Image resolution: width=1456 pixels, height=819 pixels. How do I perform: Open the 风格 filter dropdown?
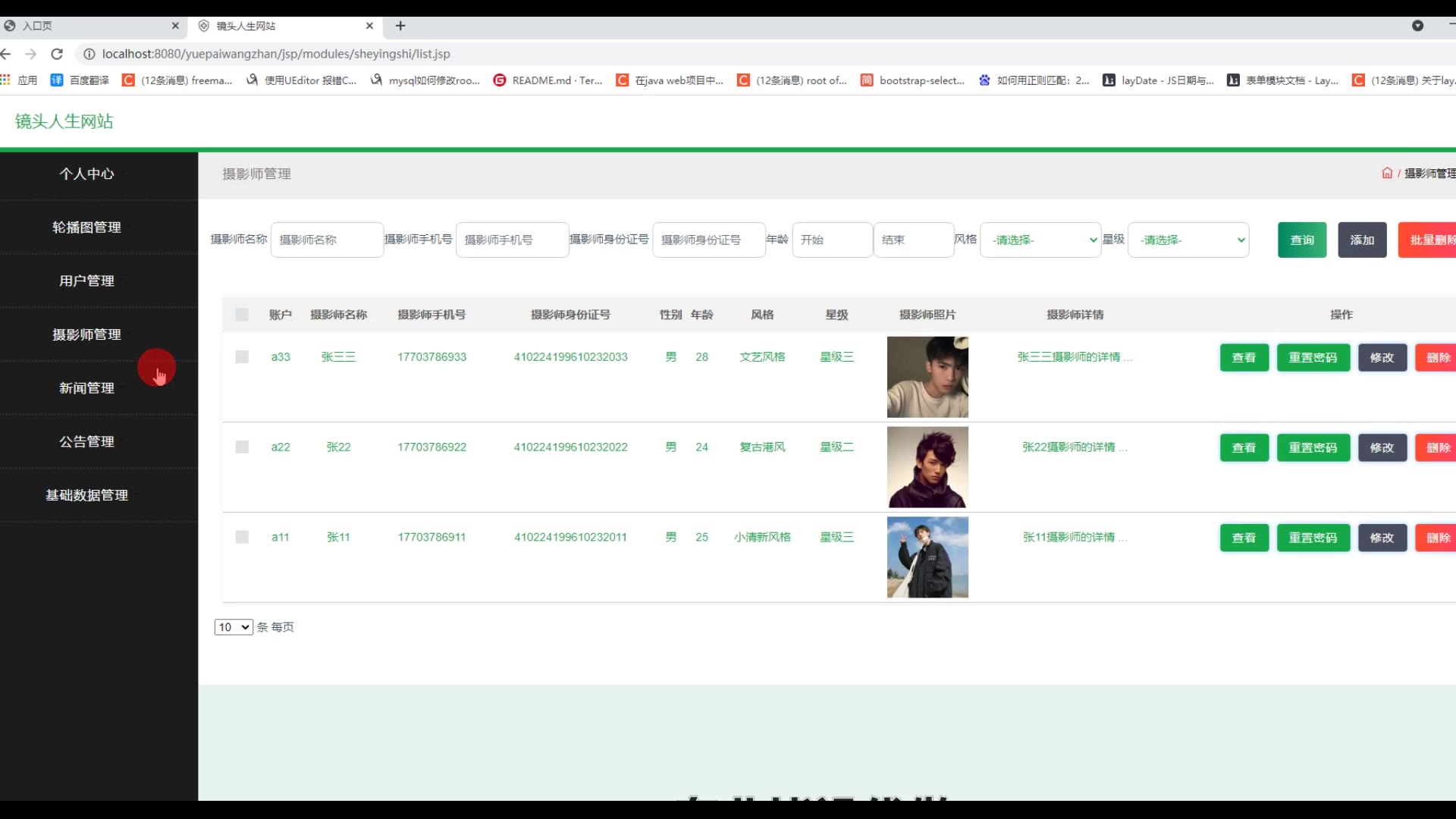pyautogui.click(x=1040, y=240)
